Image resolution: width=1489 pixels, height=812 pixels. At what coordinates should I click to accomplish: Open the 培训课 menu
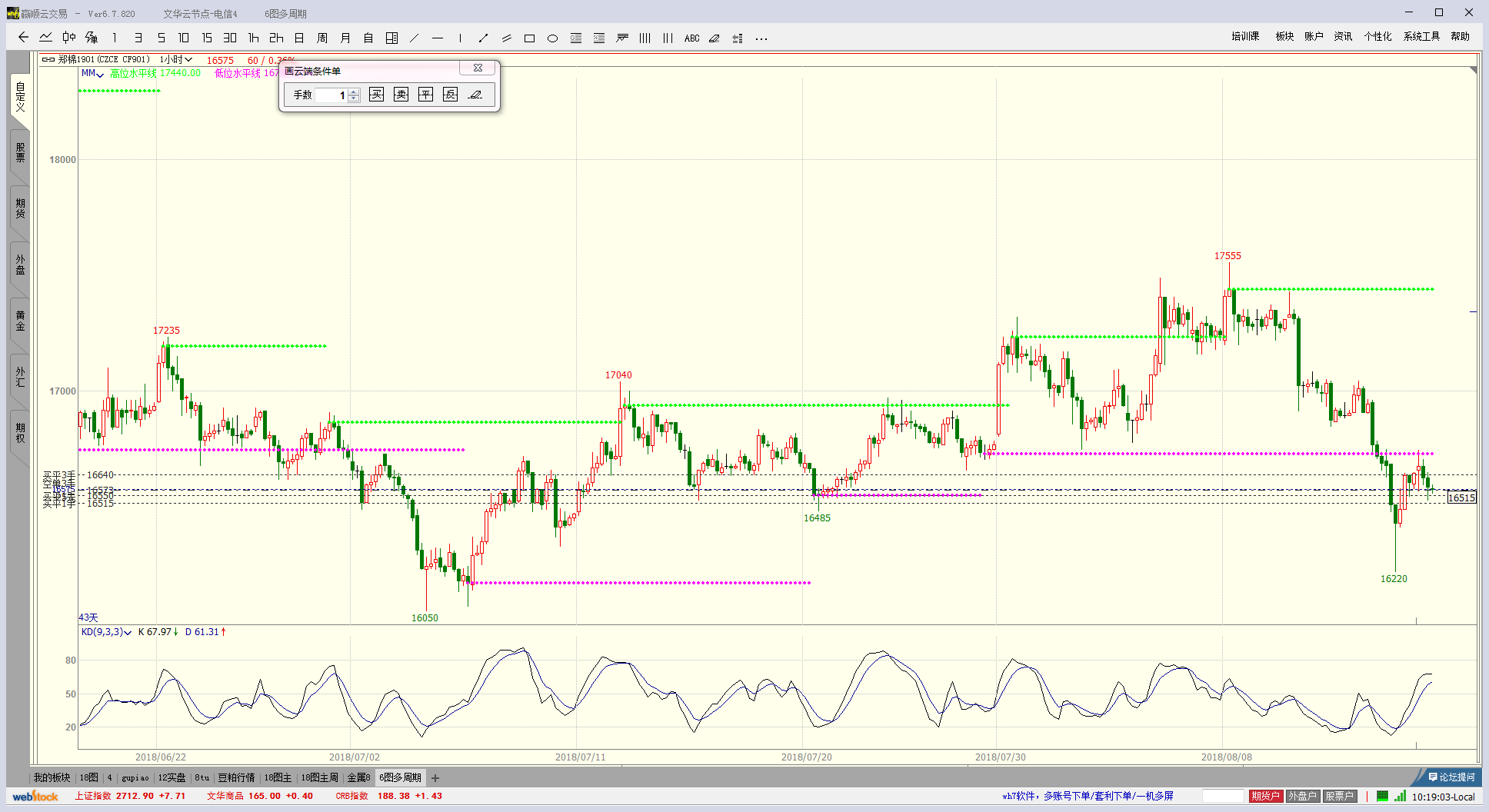tap(1245, 36)
